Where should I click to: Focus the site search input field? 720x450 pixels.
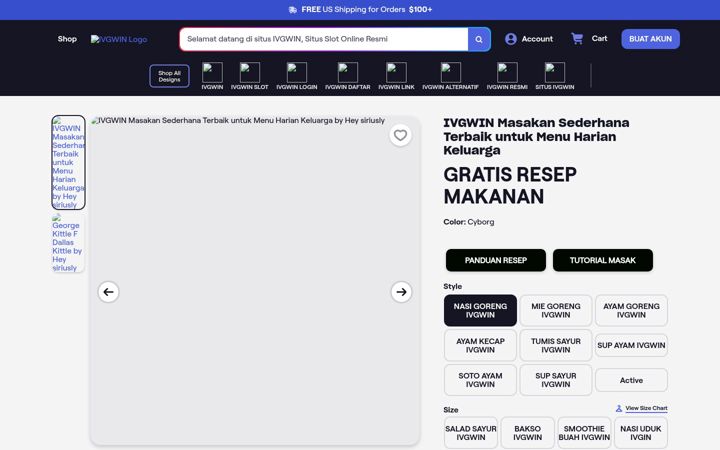pyautogui.click(x=324, y=39)
